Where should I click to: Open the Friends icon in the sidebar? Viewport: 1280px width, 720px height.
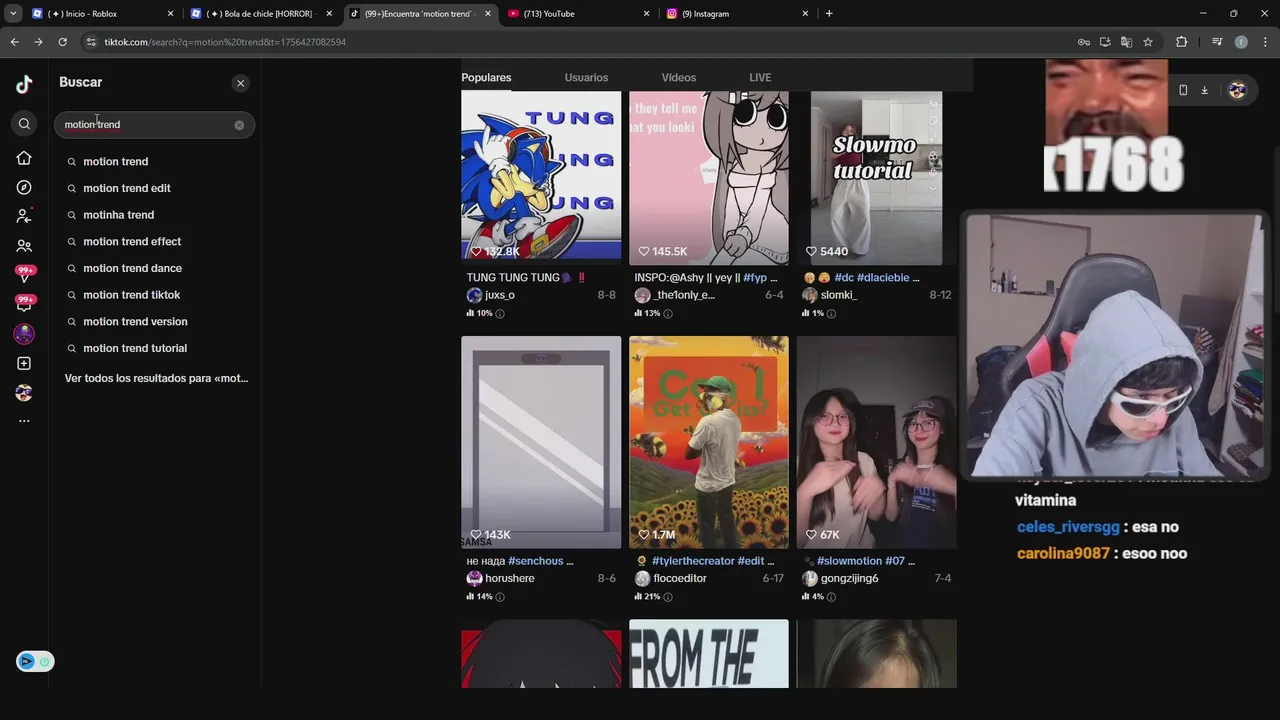(x=24, y=246)
